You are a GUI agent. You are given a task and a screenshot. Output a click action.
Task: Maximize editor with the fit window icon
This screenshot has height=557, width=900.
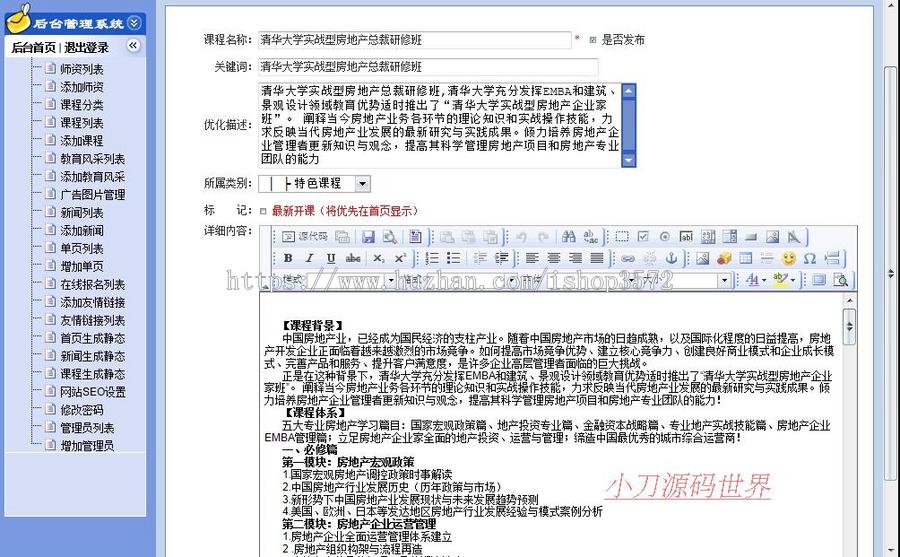coord(819,280)
